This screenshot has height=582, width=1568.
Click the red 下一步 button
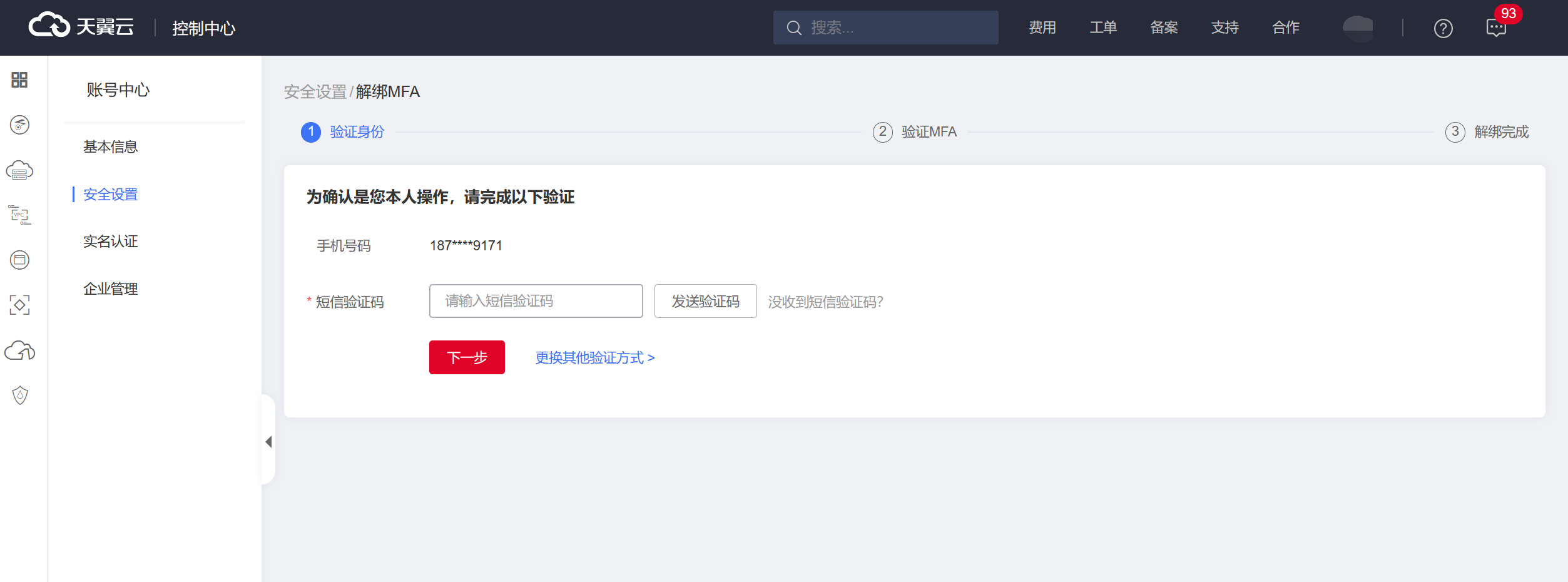467,357
